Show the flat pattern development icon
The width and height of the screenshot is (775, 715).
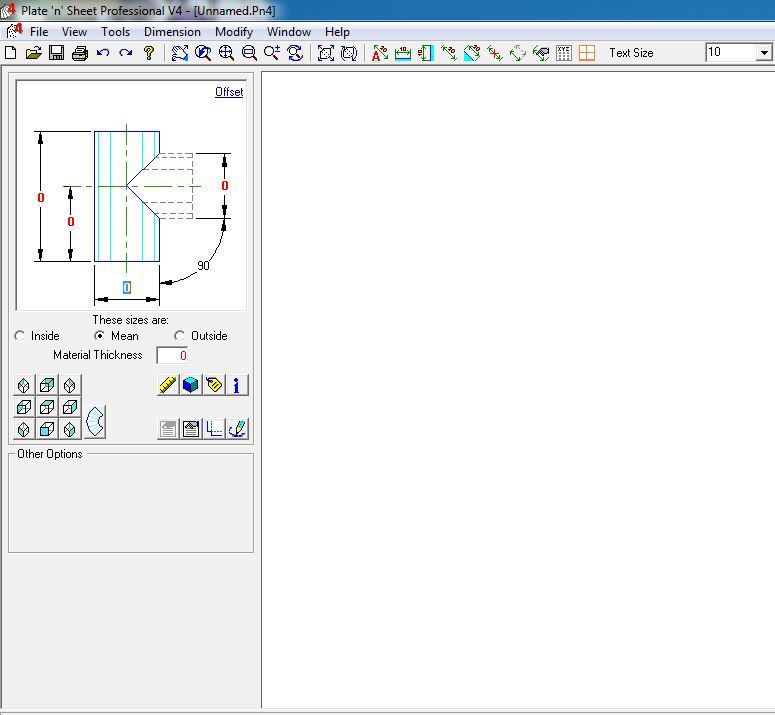95,421
